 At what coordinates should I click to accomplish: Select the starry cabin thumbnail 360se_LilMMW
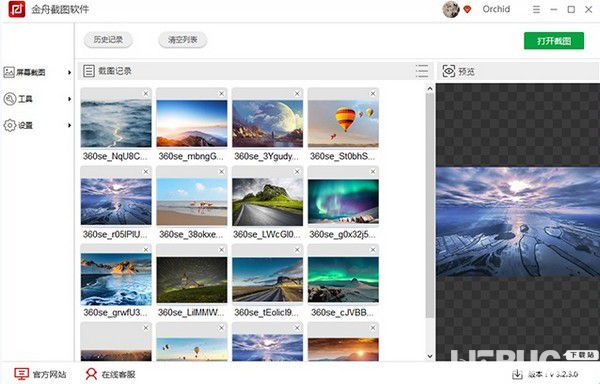click(192, 280)
